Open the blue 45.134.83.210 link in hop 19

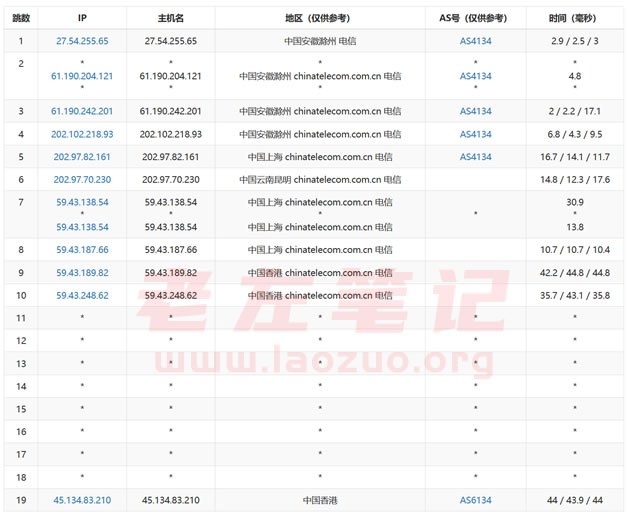click(x=82, y=500)
